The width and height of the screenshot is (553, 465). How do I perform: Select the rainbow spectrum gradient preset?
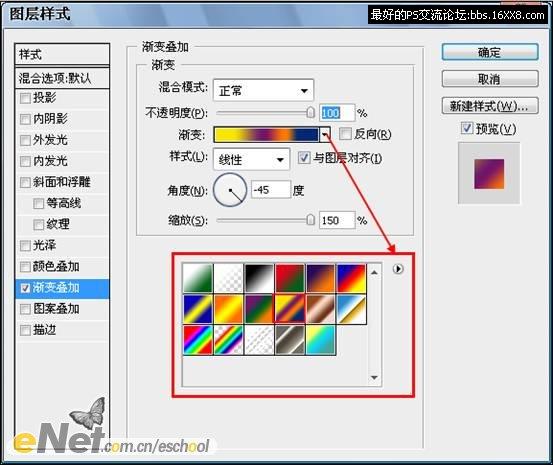coord(198,340)
